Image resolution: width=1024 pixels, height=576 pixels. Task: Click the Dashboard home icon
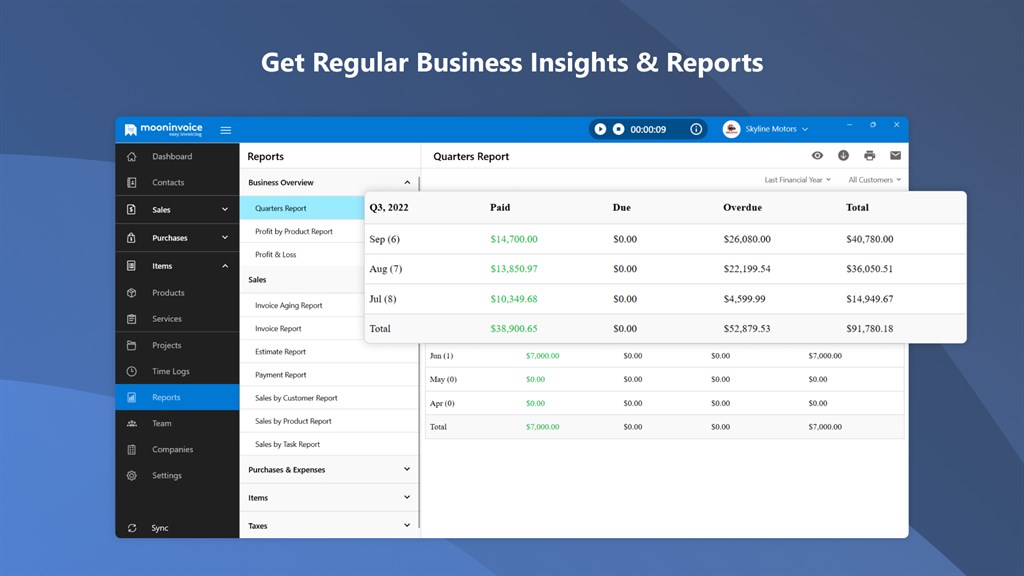pyautogui.click(x=131, y=157)
